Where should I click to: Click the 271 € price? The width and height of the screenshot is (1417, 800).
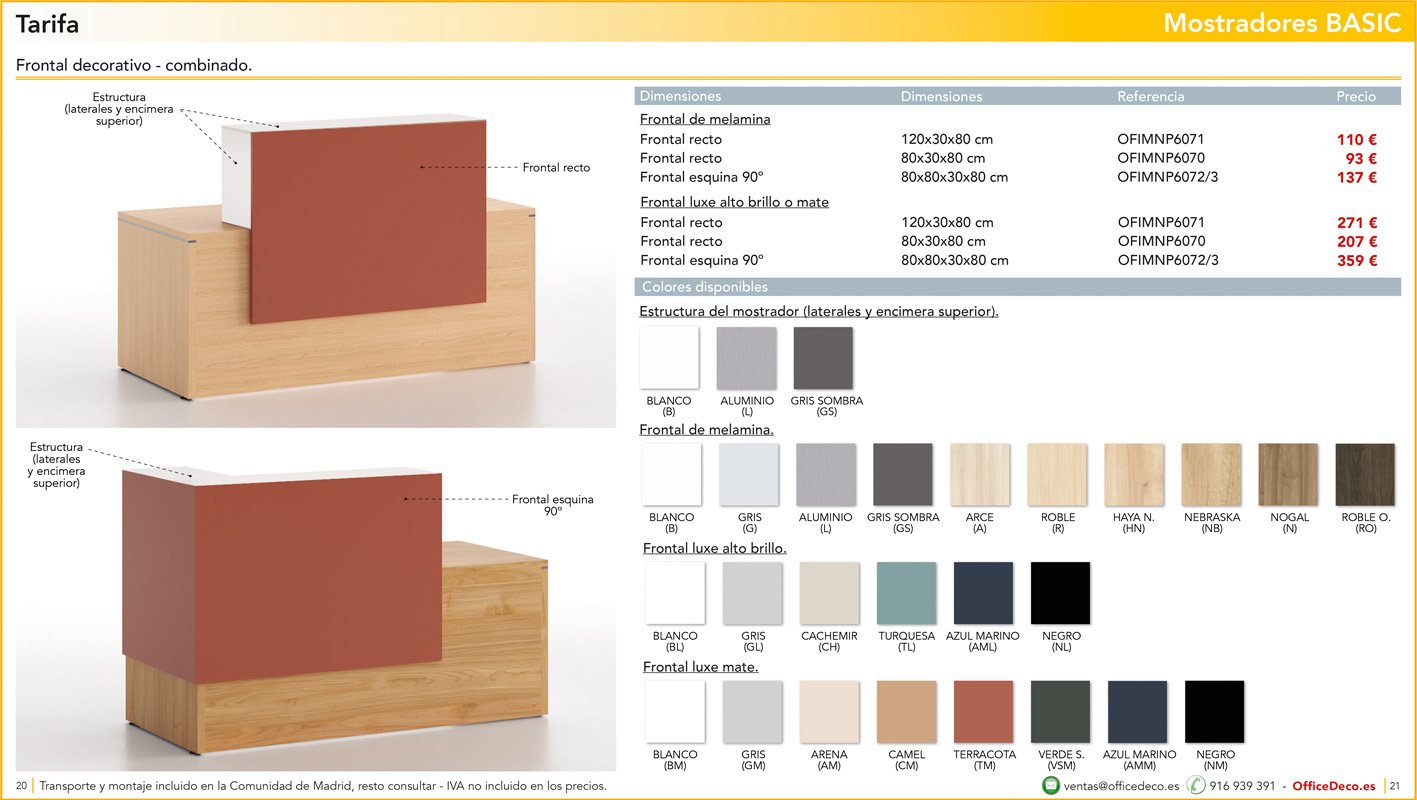[x=1357, y=223]
